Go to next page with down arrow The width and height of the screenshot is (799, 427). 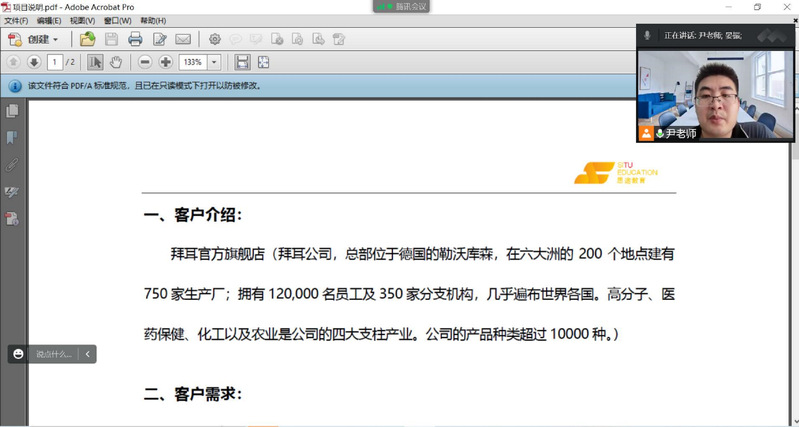point(34,62)
